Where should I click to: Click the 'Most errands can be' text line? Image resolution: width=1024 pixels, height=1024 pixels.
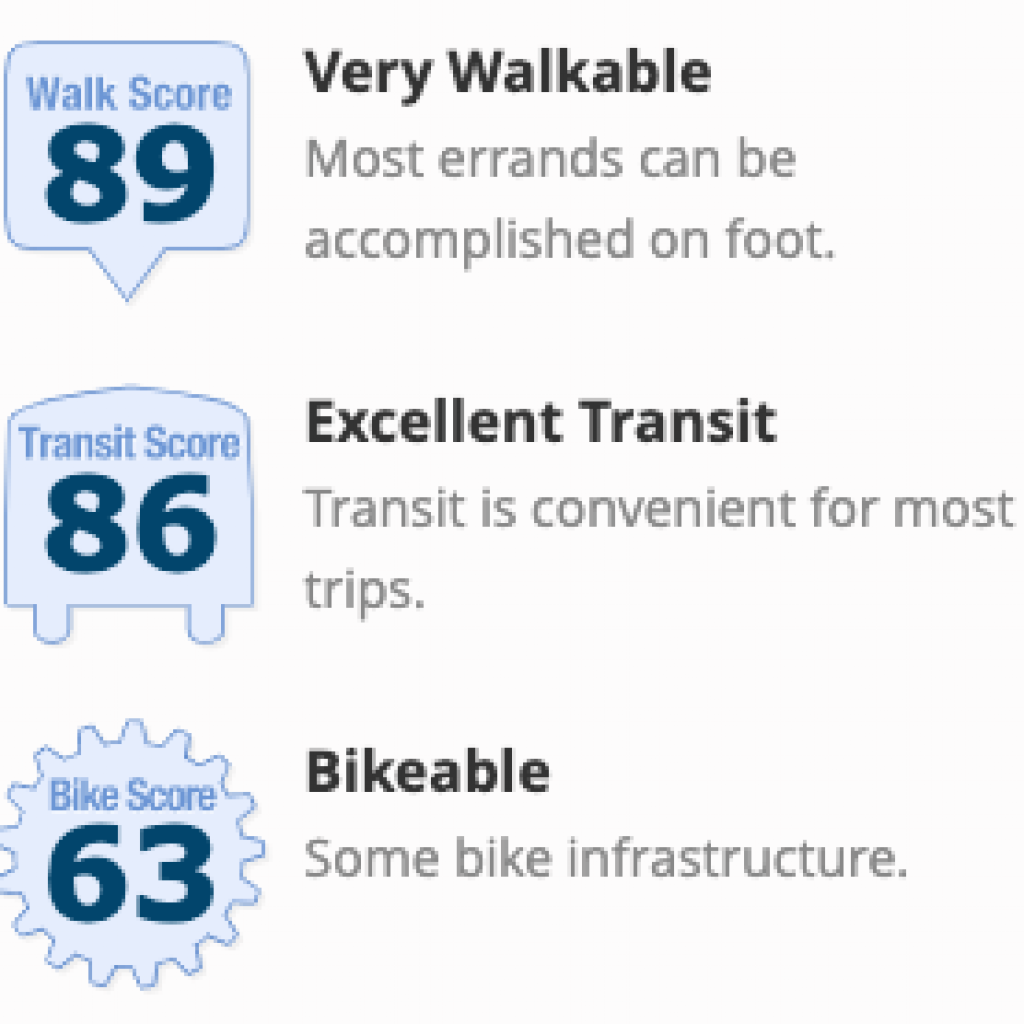pyautogui.click(x=551, y=158)
